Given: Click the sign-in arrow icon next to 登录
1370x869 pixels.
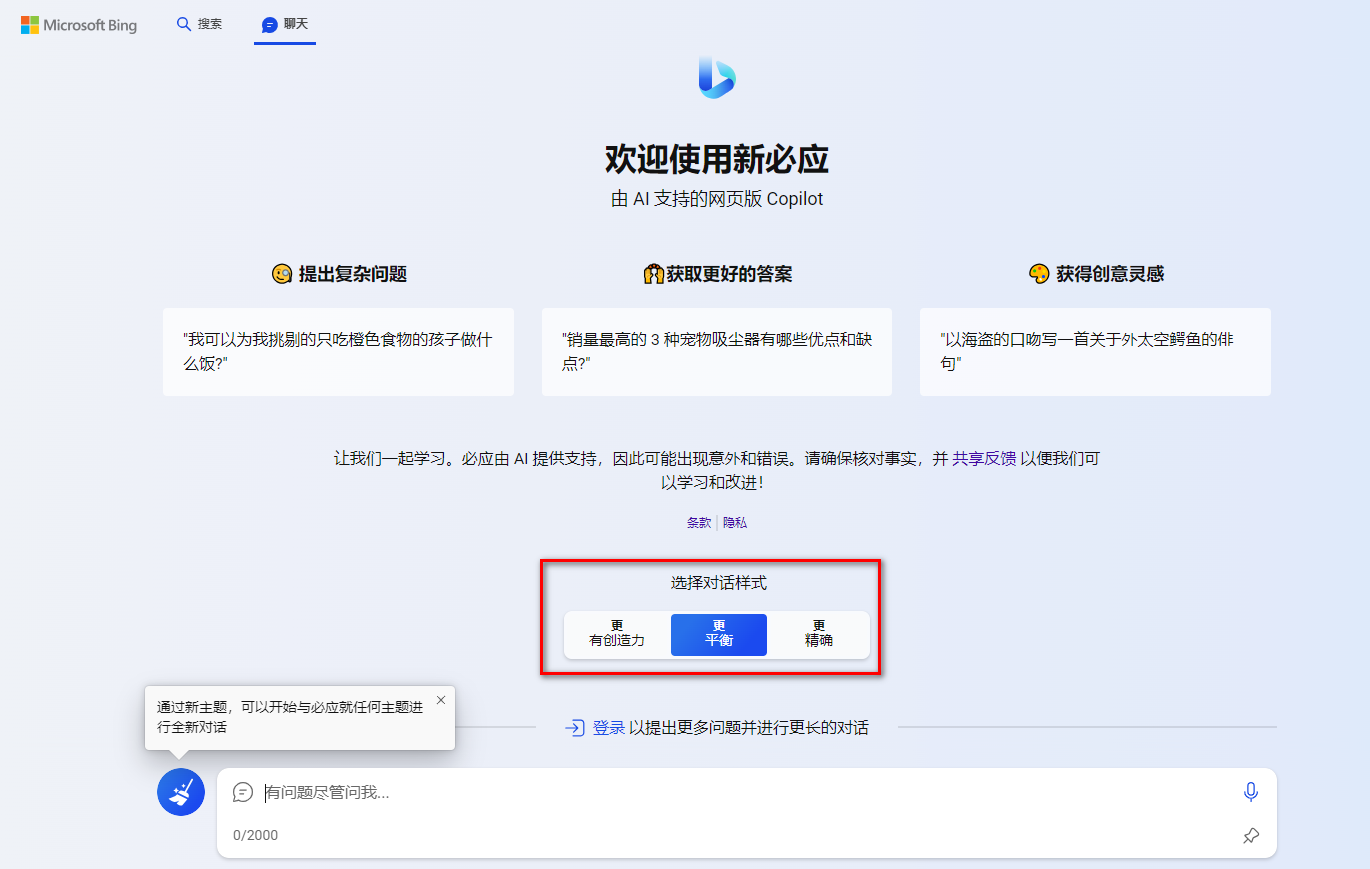Looking at the screenshot, I should (x=574, y=728).
